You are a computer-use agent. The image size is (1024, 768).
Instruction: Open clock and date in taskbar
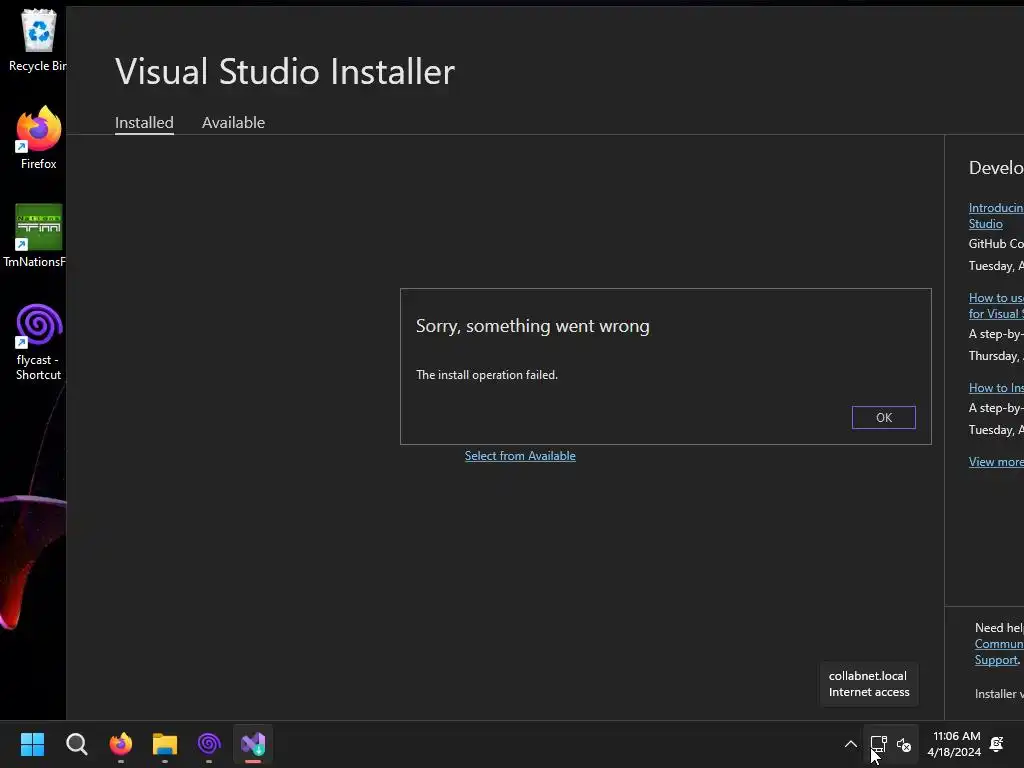click(954, 744)
